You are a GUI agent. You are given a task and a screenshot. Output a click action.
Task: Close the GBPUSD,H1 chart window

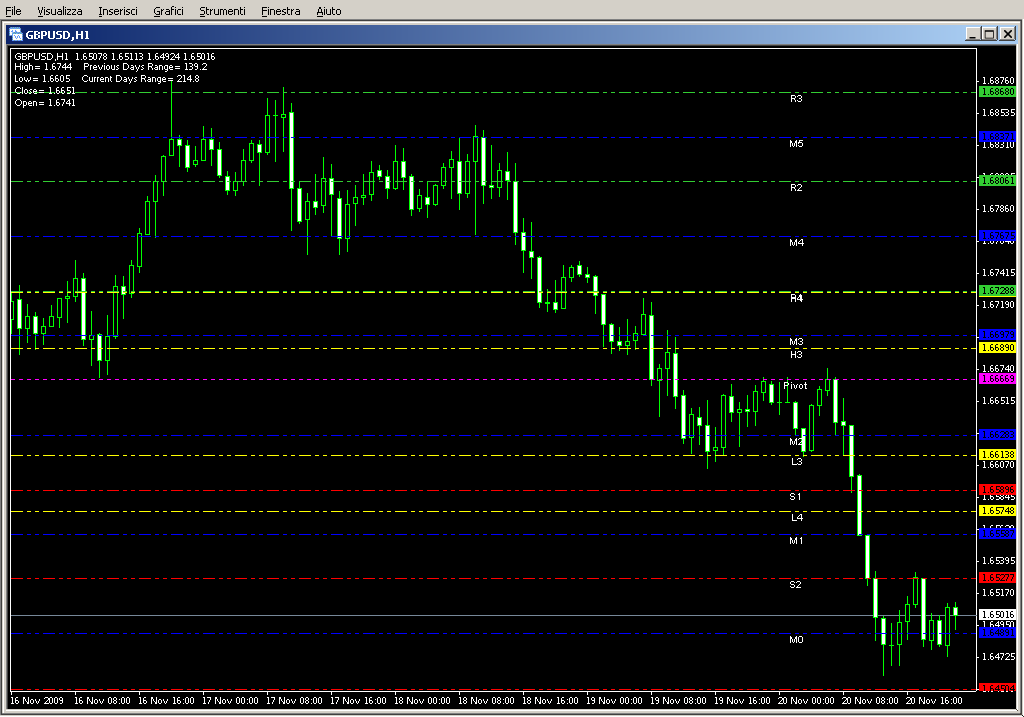tap(1008, 34)
